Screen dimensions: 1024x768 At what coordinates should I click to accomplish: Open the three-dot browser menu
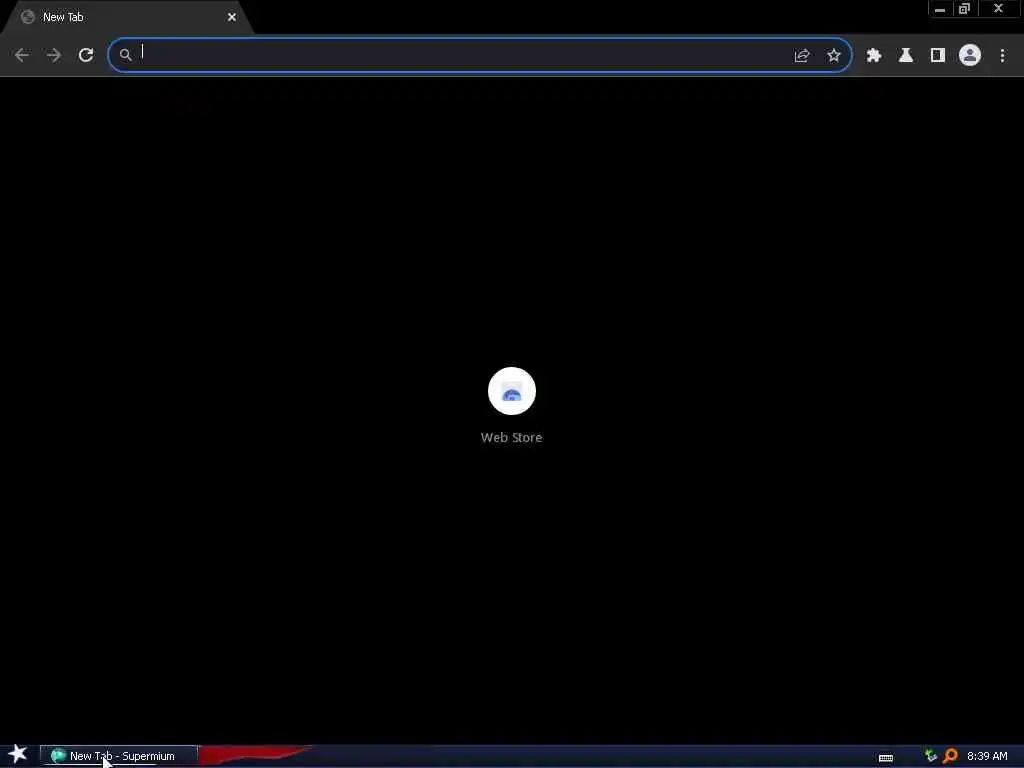1002,55
